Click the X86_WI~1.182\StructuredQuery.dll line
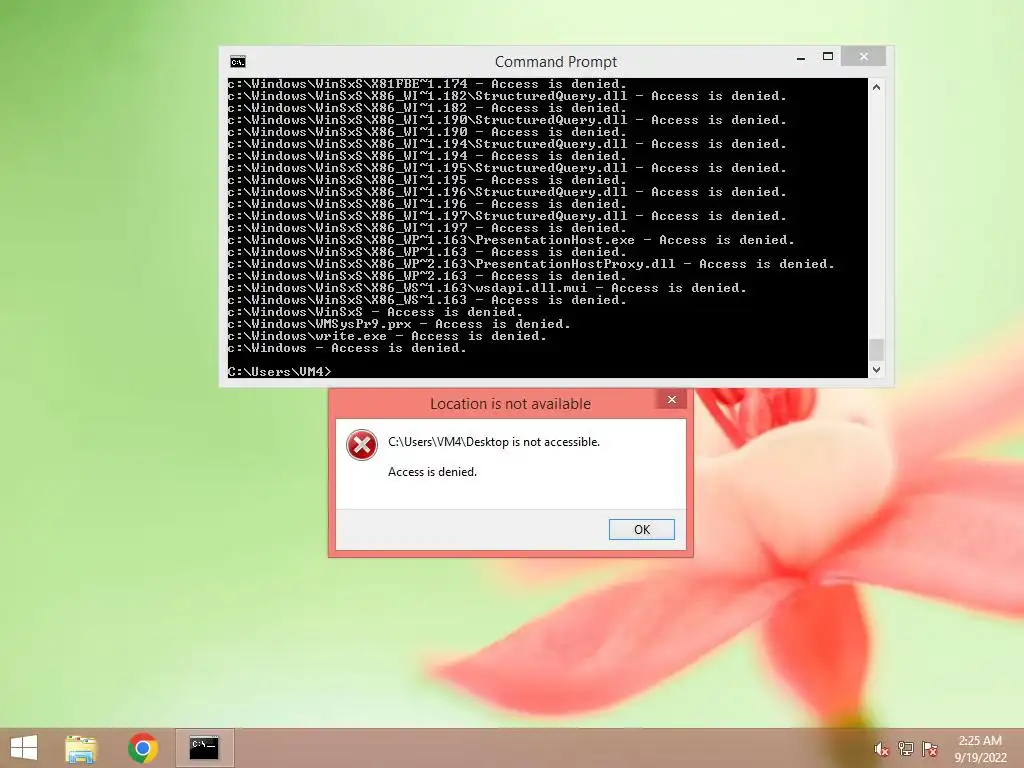The width and height of the screenshot is (1024, 768). pos(507,96)
